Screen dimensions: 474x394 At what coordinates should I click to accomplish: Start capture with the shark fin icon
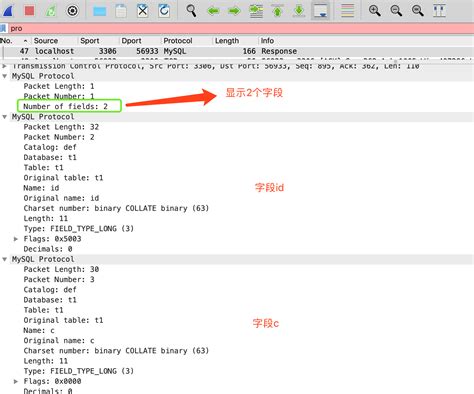click(x=8, y=11)
